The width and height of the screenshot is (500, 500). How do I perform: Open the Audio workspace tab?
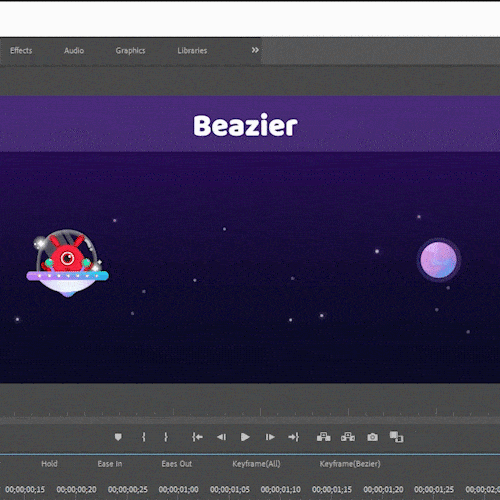coord(74,51)
